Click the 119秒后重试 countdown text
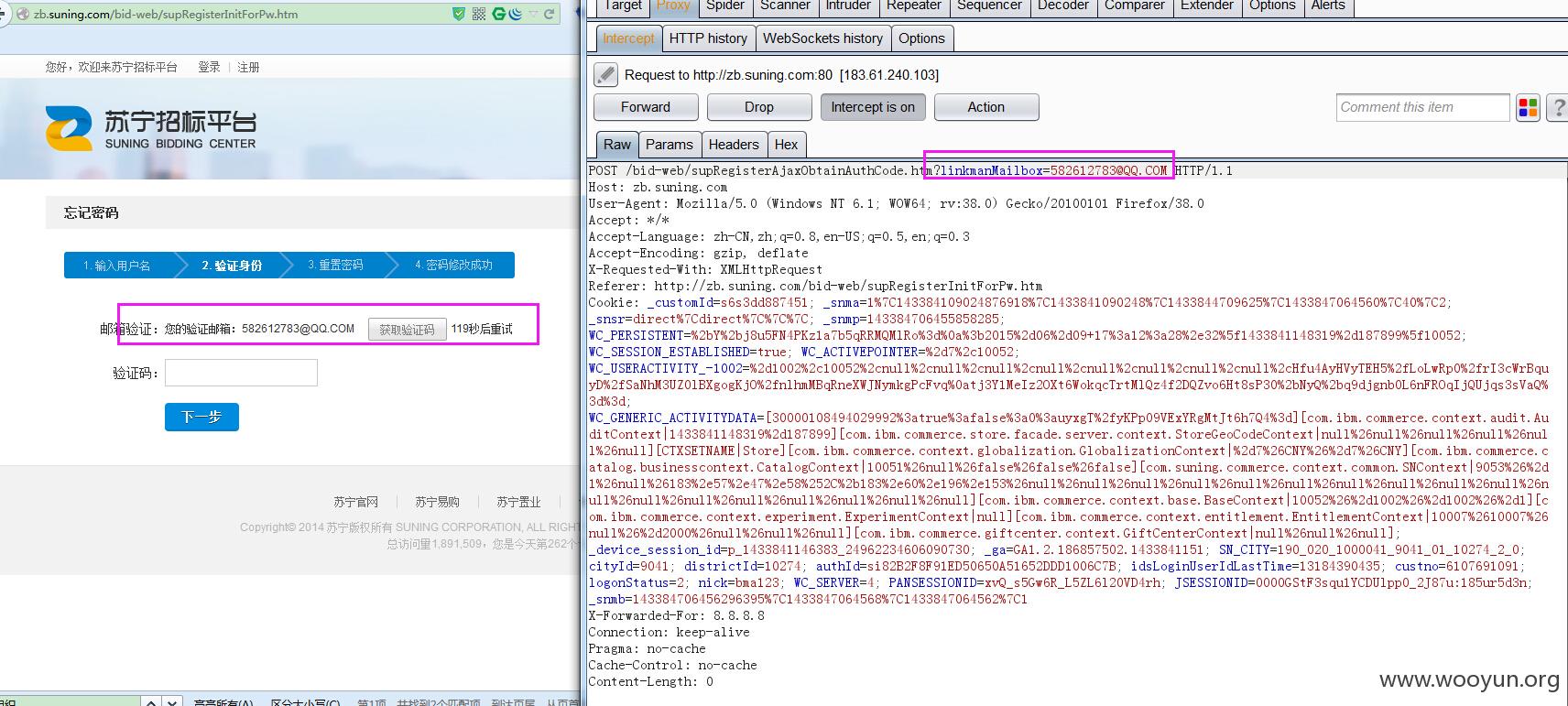 pos(482,329)
